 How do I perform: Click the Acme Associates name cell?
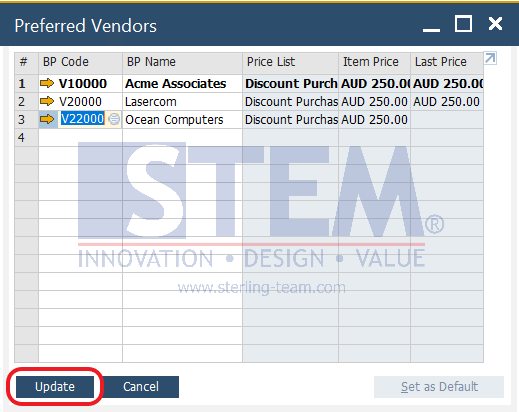[182, 83]
